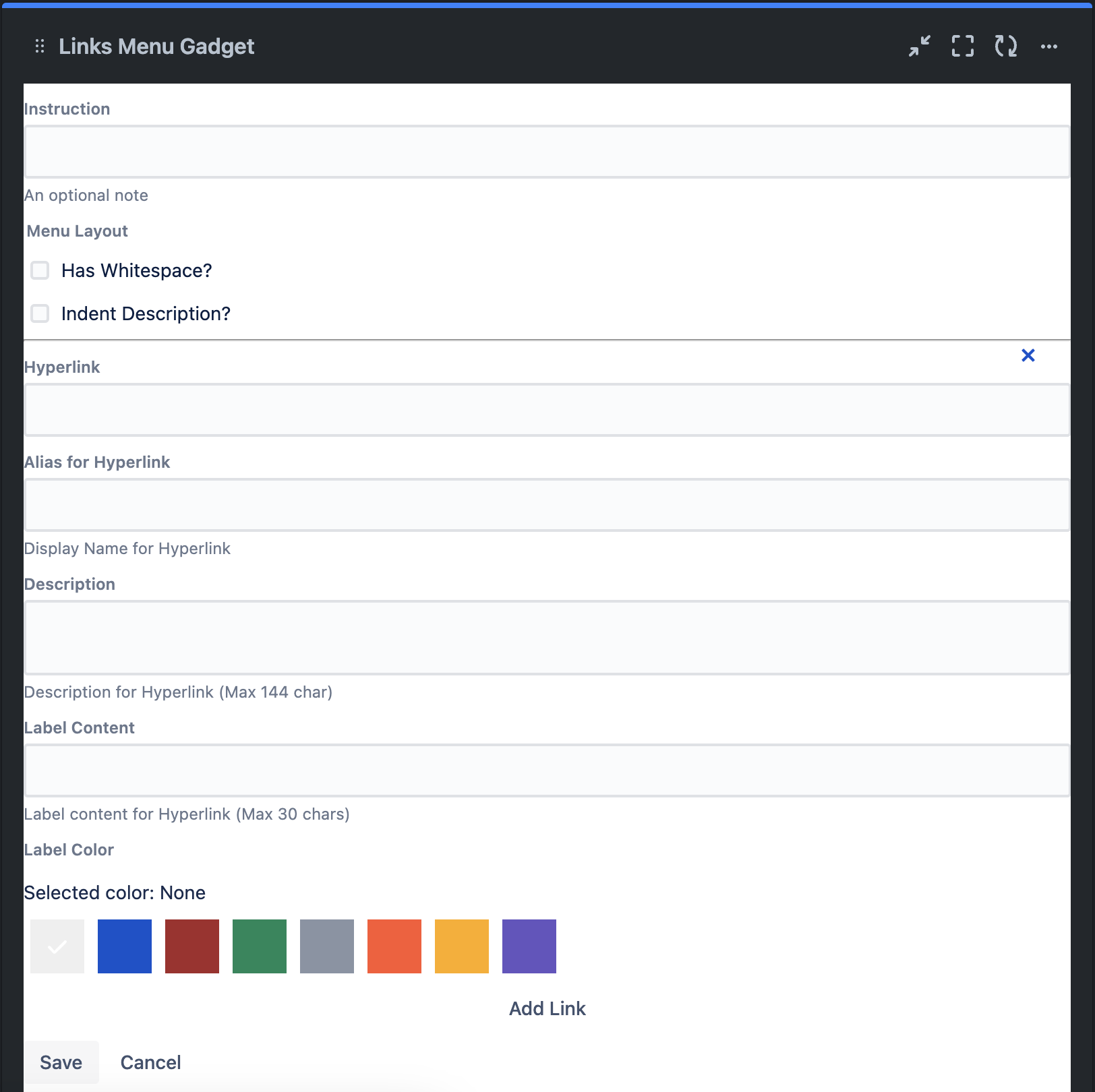Viewport: 1095px width, 1092px height.
Task: Select the green label color swatch
Action: pos(260,946)
